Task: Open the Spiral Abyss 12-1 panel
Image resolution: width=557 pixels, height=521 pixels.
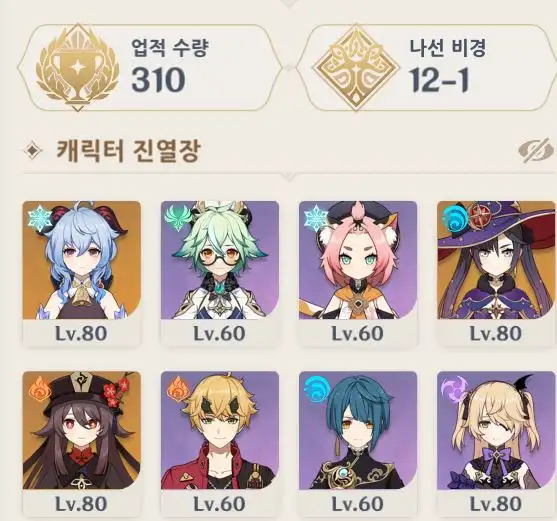Action: [426, 67]
